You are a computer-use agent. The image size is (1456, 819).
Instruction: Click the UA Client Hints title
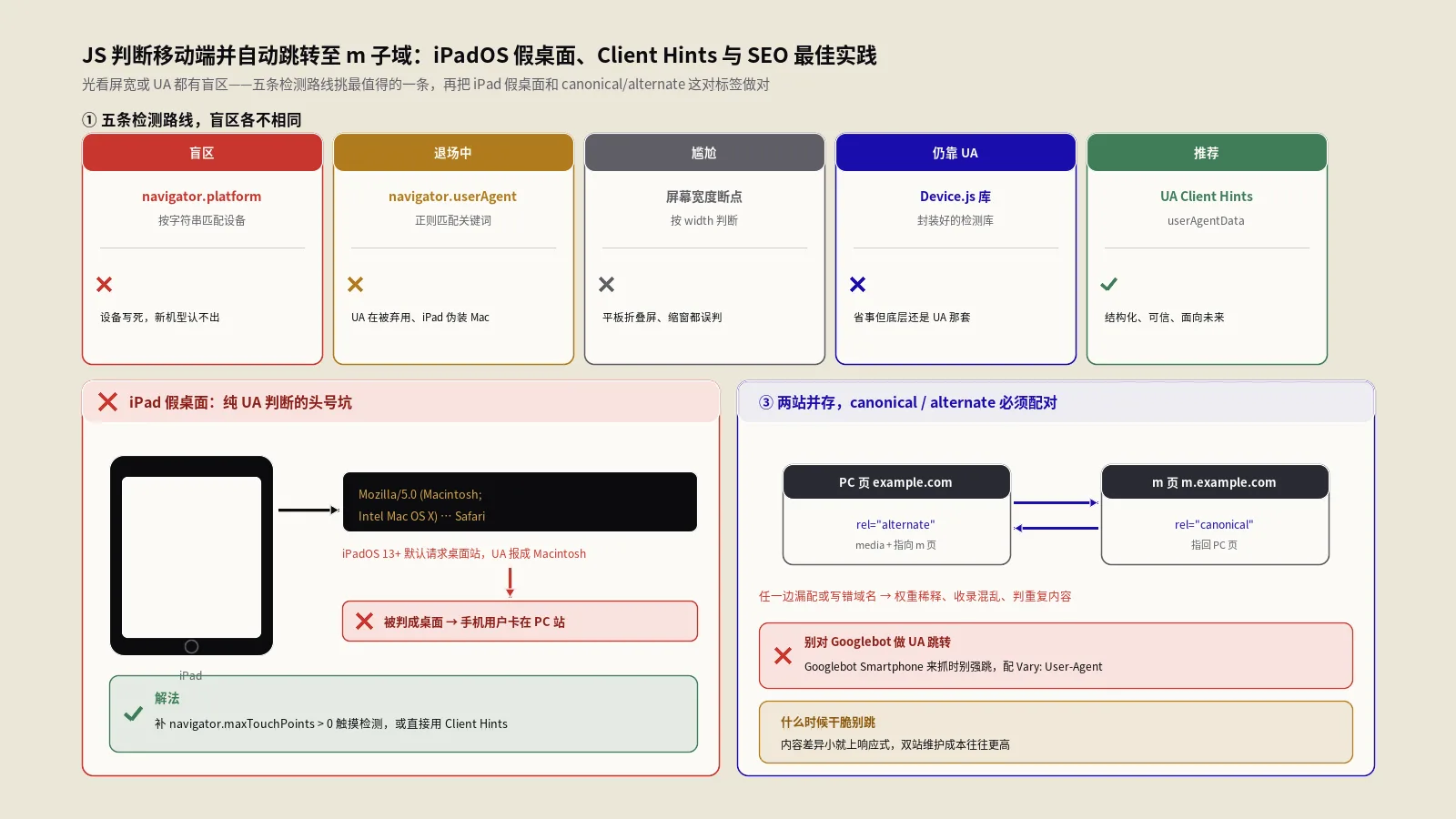(1207, 197)
